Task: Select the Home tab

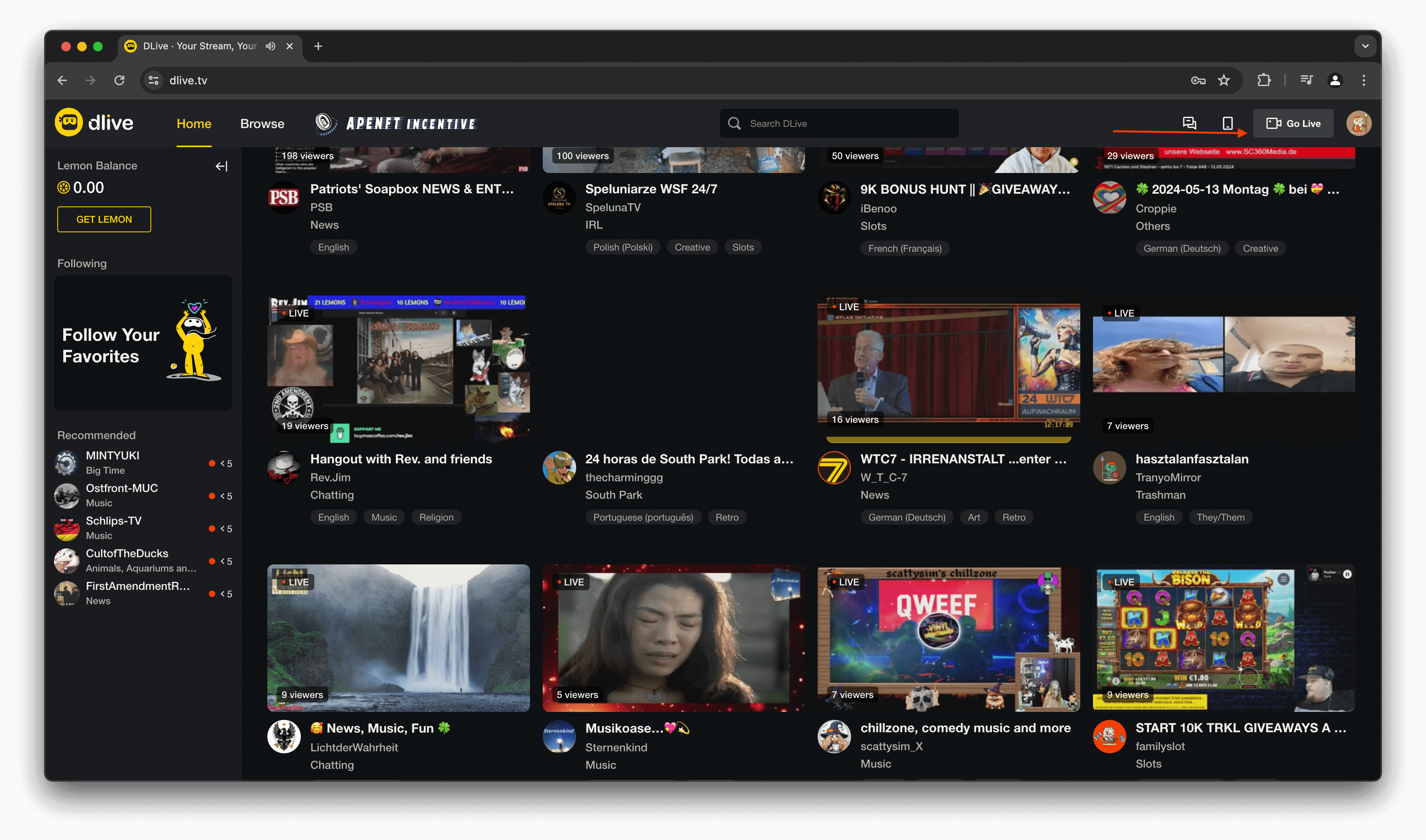Action: point(194,123)
